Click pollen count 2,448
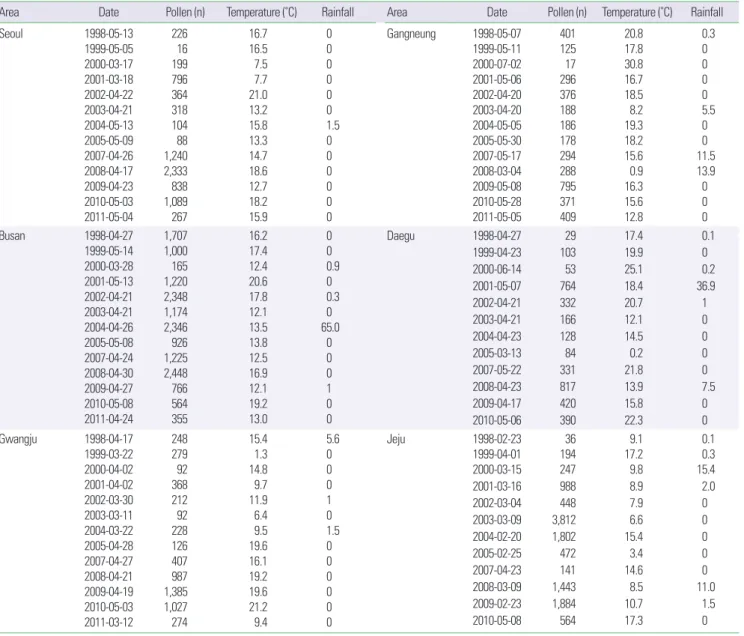744x636 pixels. click(176, 373)
